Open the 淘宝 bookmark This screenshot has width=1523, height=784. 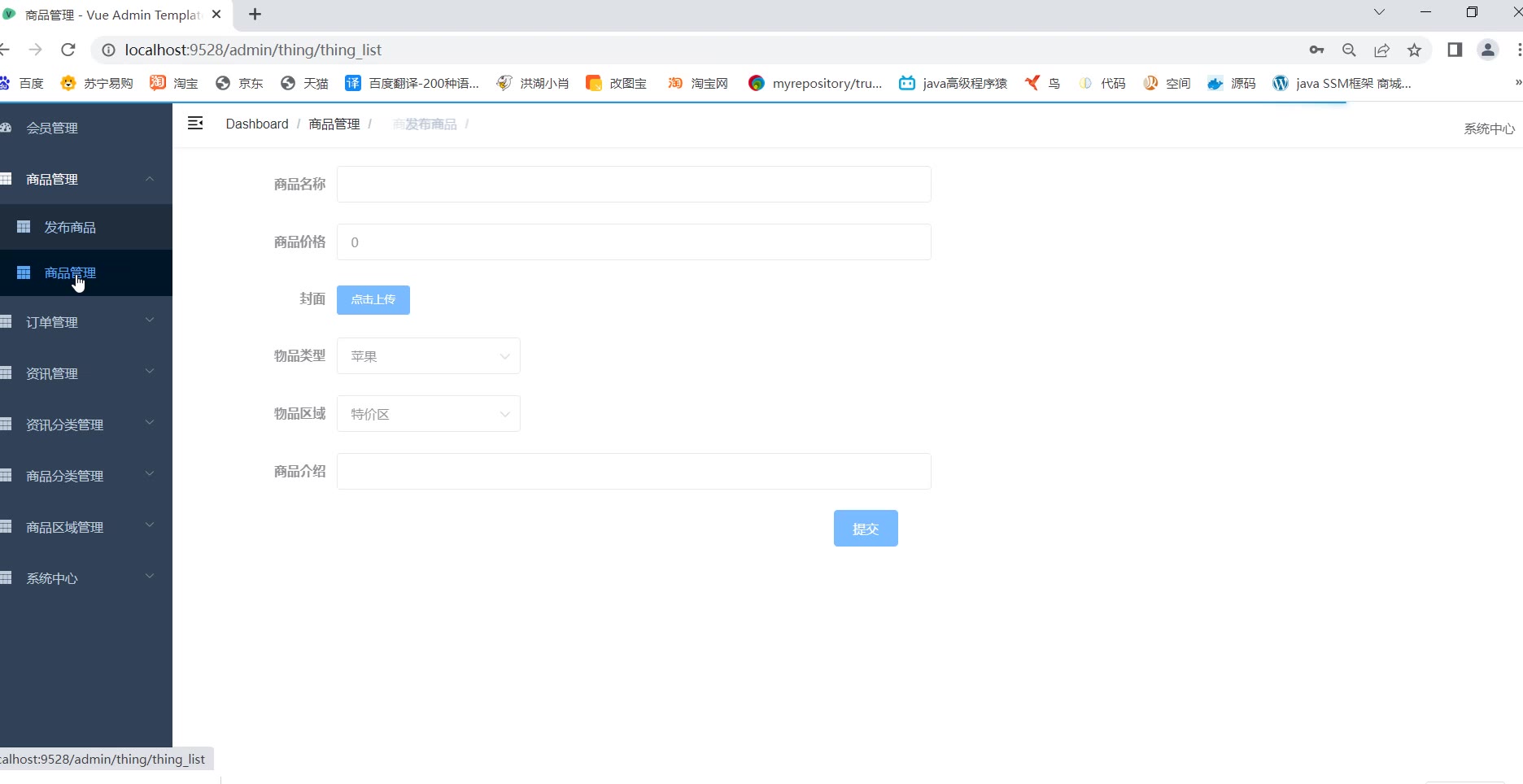[x=174, y=83]
